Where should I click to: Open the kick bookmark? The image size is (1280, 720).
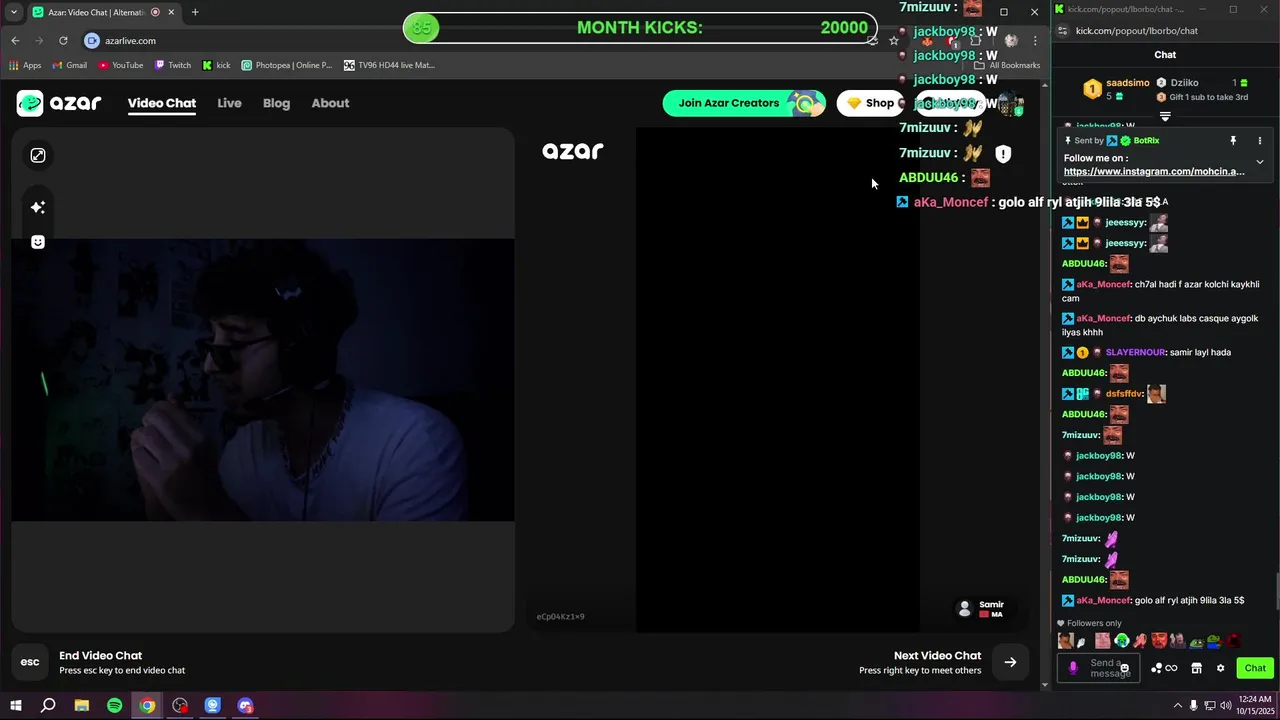[x=216, y=65]
